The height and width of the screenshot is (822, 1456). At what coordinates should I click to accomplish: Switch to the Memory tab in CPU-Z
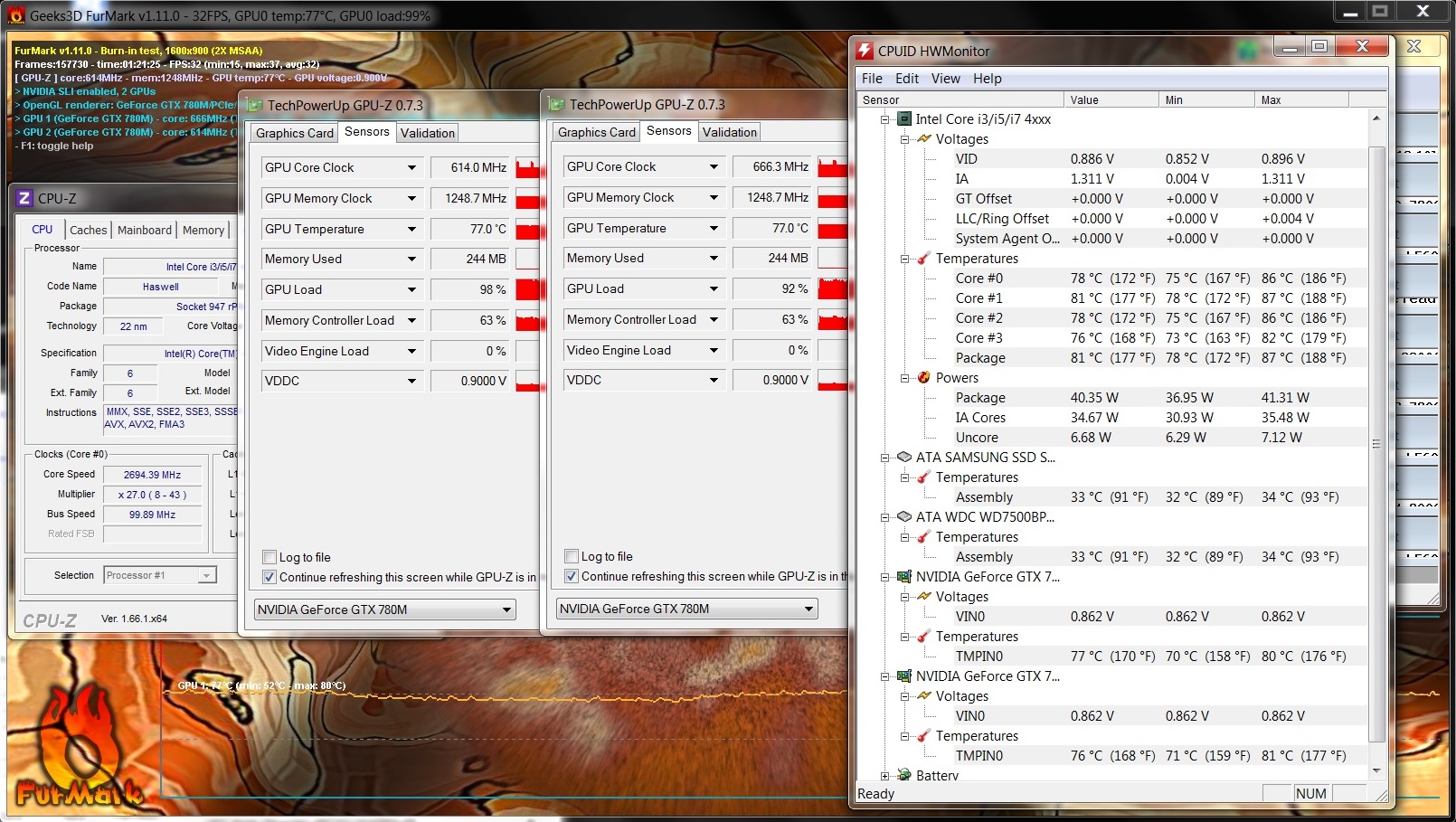click(x=203, y=230)
